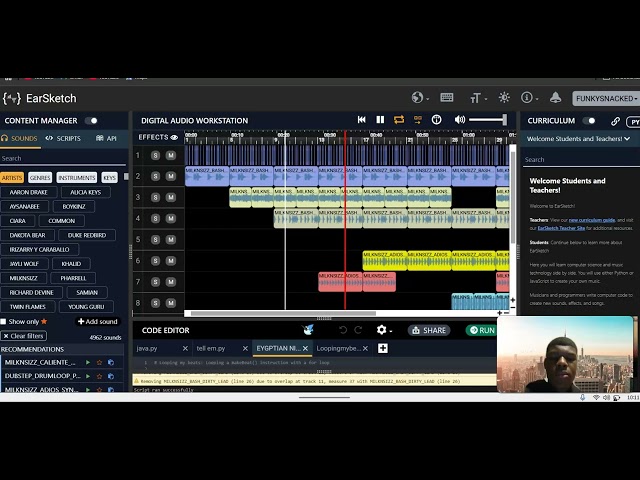Pause playback in the audio workstation

[x=380, y=120]
